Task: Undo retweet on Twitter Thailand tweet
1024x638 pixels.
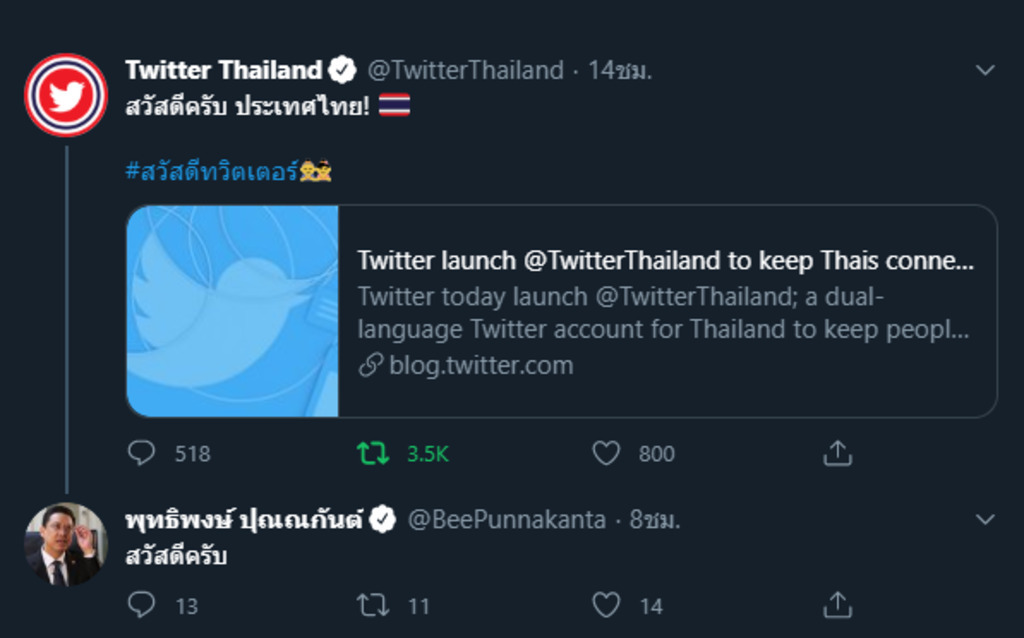Action: (373, 454)
